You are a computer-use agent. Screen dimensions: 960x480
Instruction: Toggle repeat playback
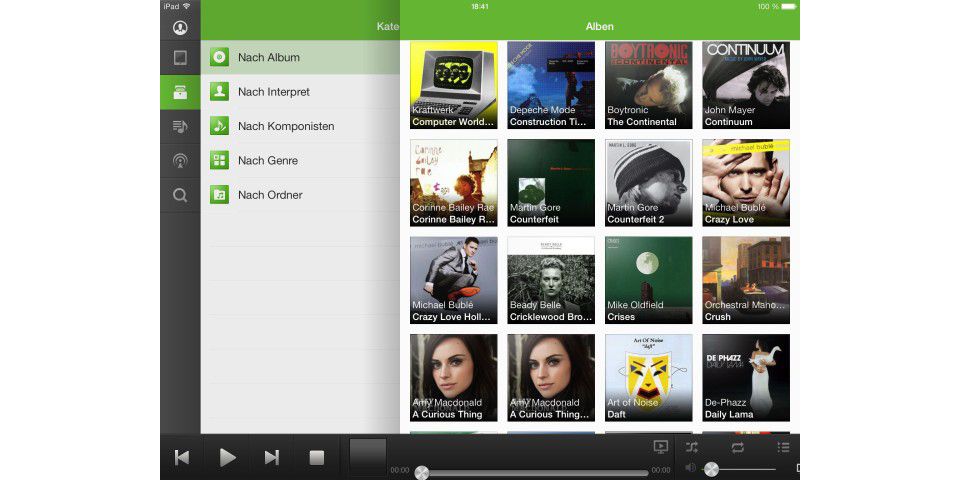pos(738,448)
